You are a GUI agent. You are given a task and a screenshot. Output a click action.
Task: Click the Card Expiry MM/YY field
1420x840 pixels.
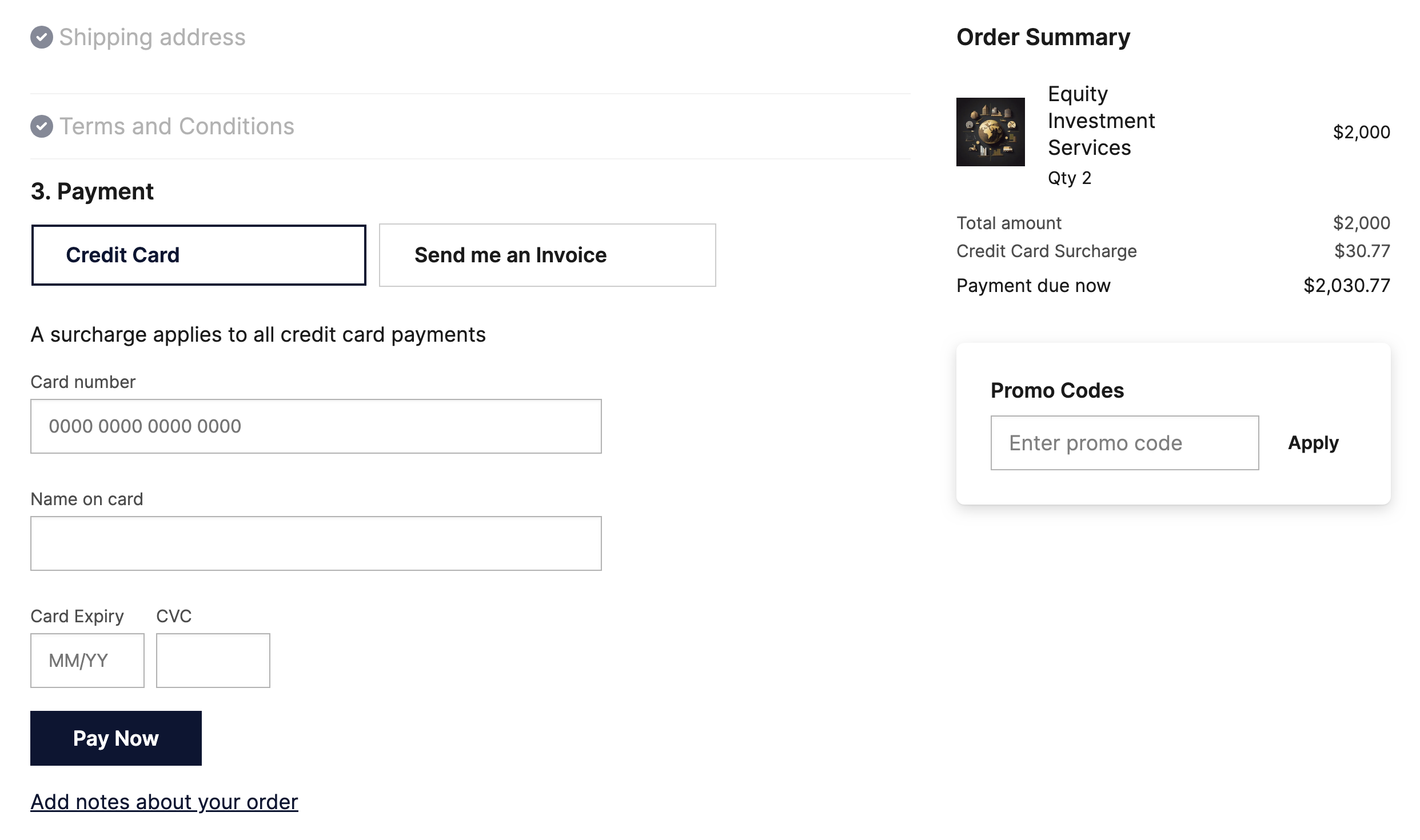pos(87,660)
